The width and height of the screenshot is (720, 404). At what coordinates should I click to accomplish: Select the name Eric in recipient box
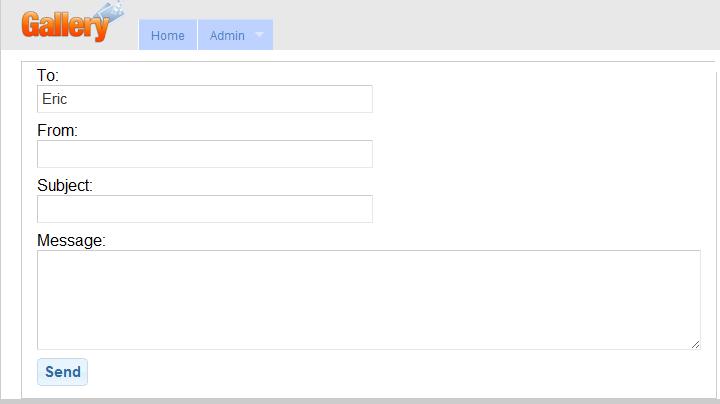[x=55, y=99]
